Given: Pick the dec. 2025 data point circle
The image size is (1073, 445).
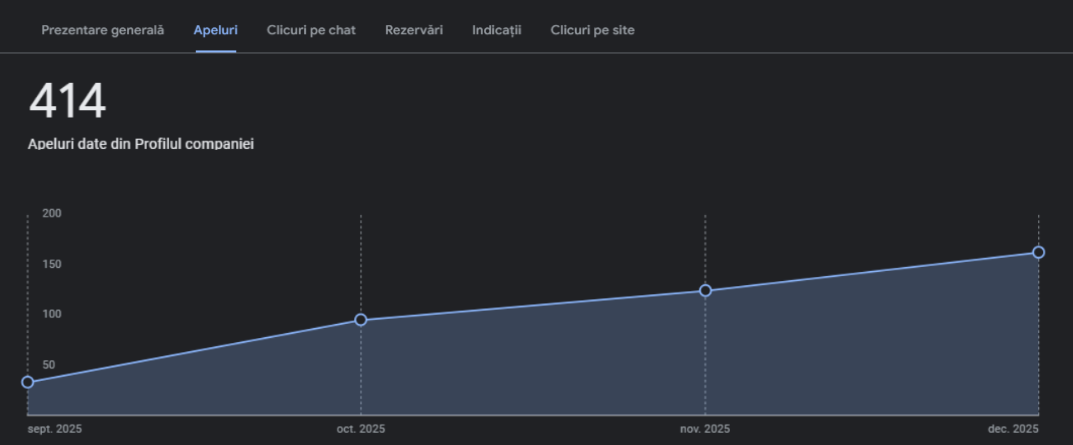Looking at the screenshot, I should point(1038,252).
